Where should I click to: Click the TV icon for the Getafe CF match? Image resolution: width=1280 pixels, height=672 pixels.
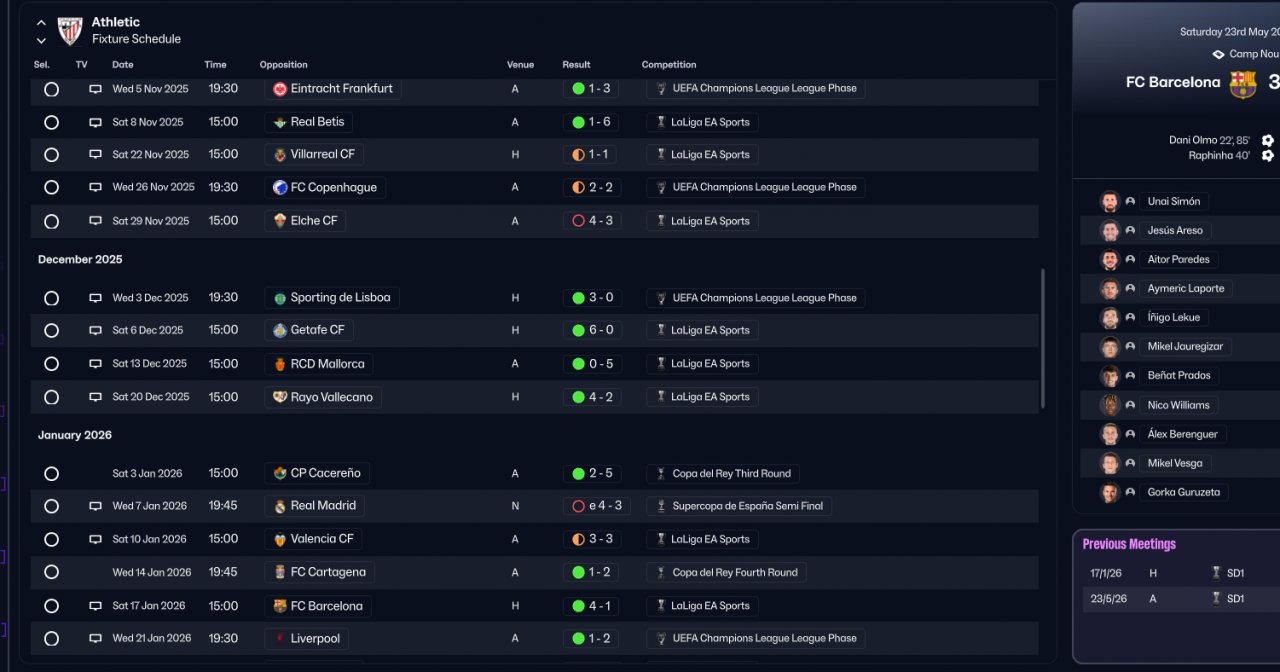coord(95,330)
